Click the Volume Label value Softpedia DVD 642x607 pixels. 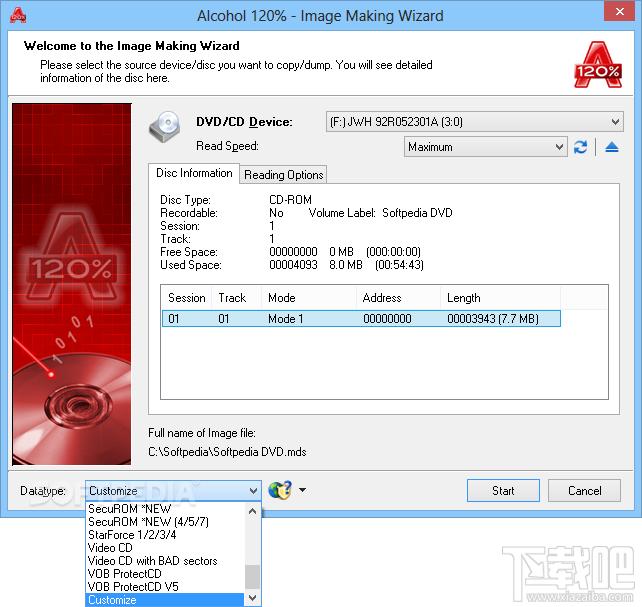click(417, 213)
